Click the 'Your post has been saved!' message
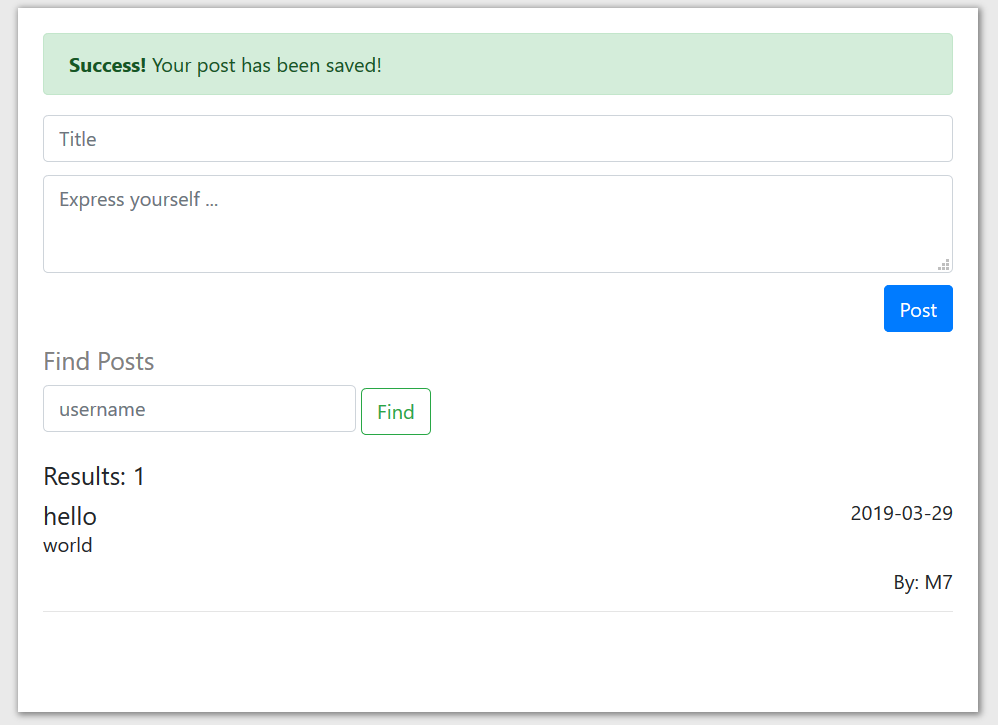Image resolution: width=998 pixels, height=725 pixels. pyautogui.click(x=266, y=66)
